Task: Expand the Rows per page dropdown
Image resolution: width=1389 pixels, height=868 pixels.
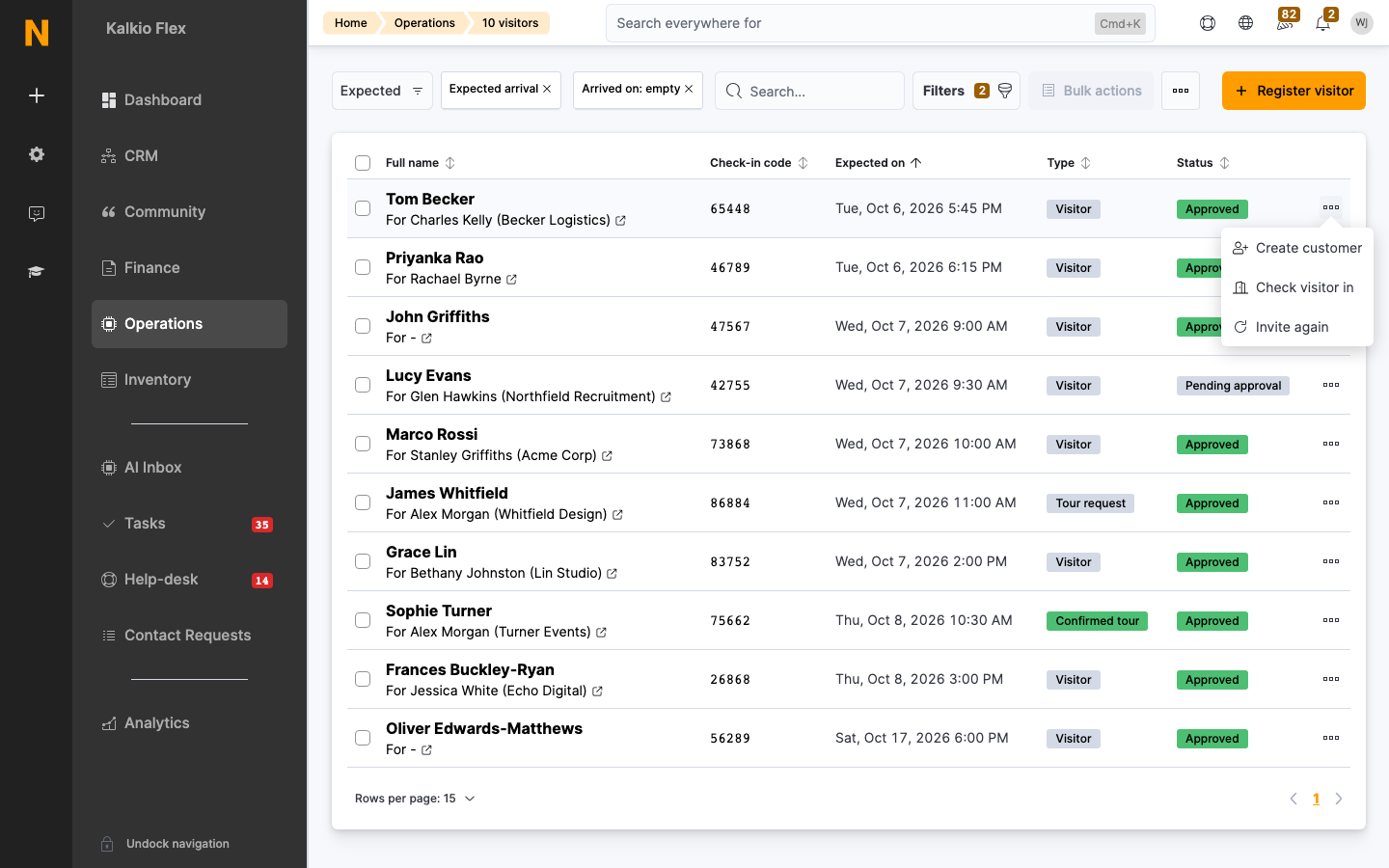Action: click(x=415, y=799)
